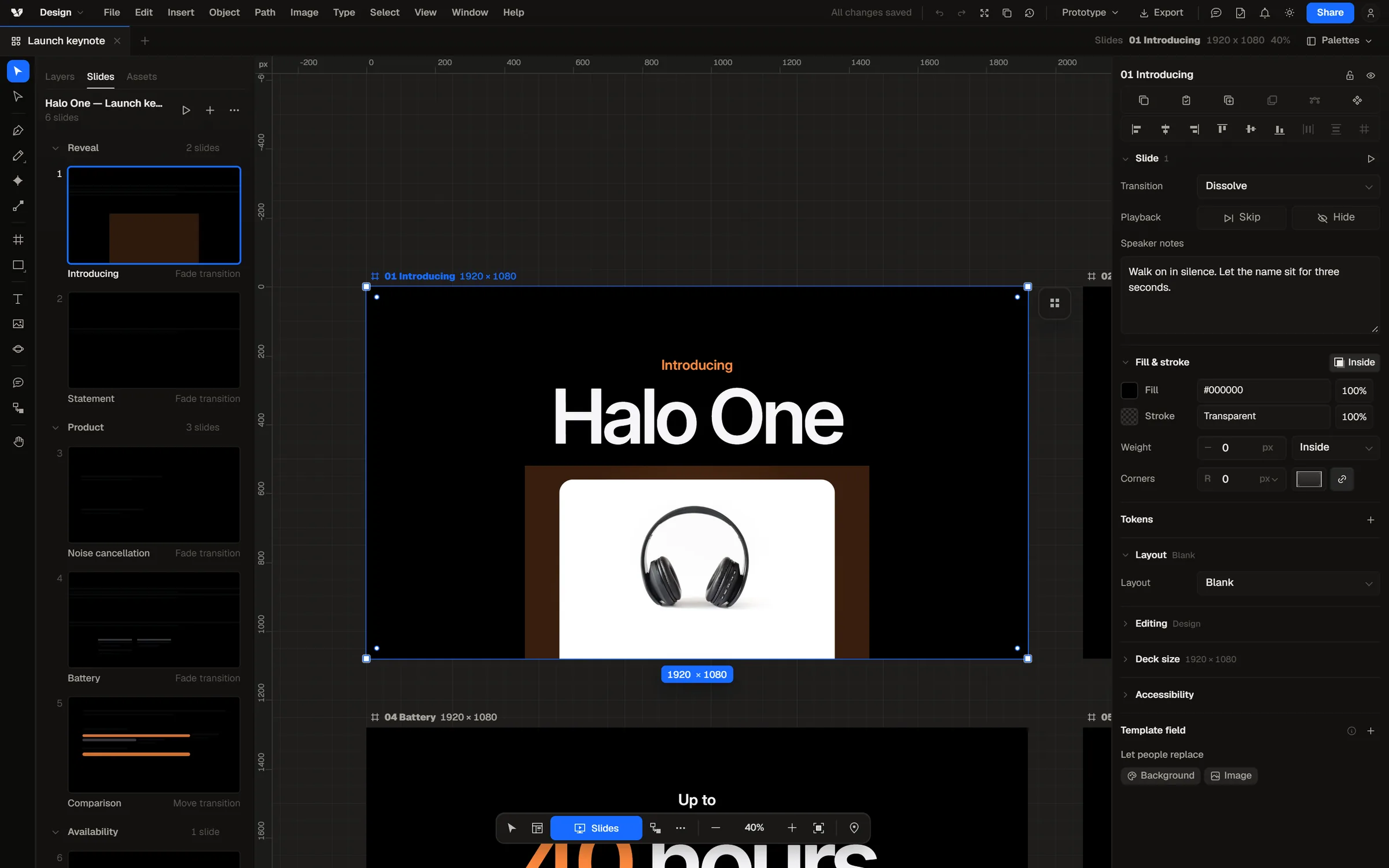Image resolution: width=1389 pixels, height=868 pixels.
Task: Click align left icon in right panel
Action: 1136,129
